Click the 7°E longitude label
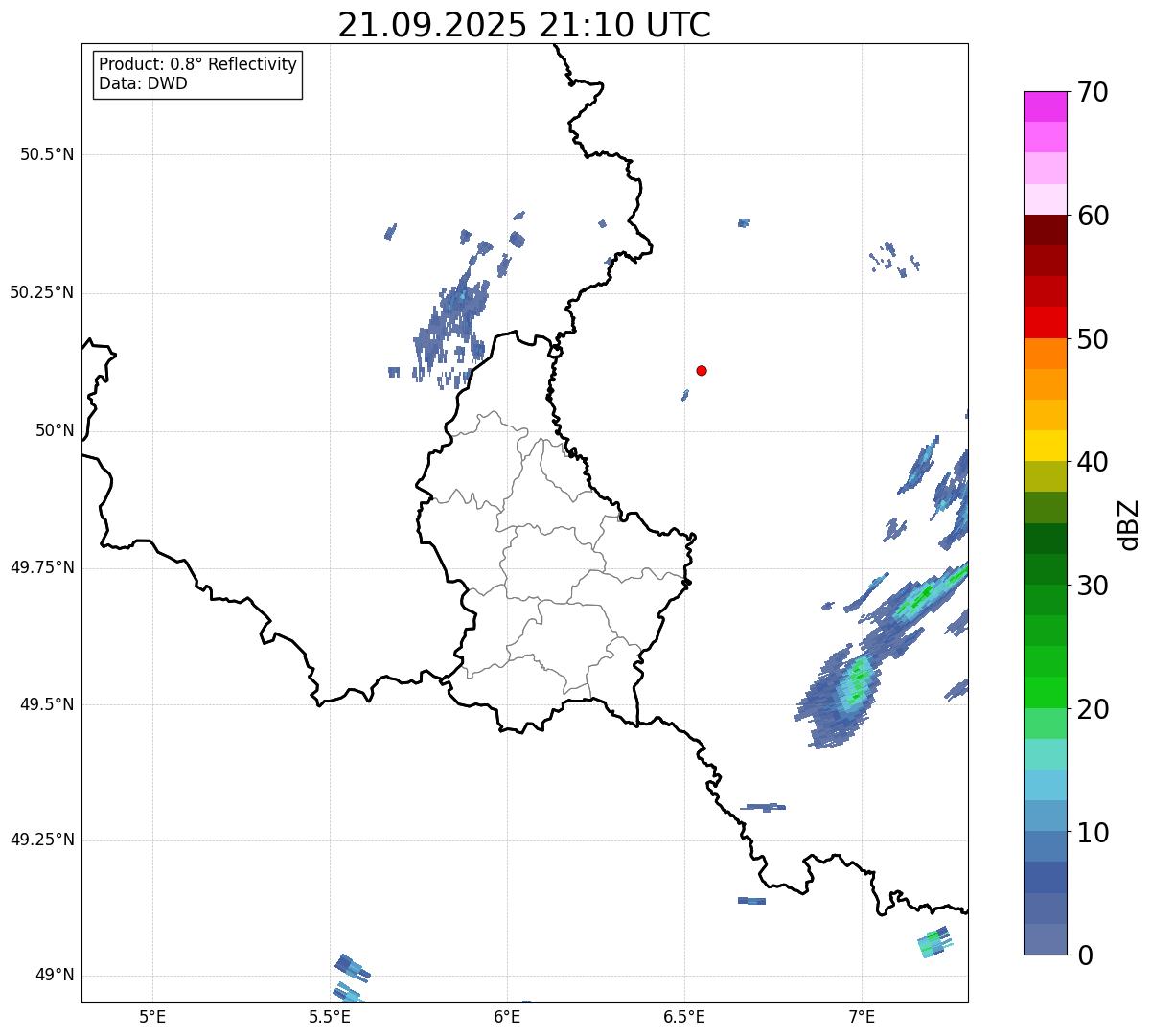The image size is (1152, 1036). tap(862, 1016)
